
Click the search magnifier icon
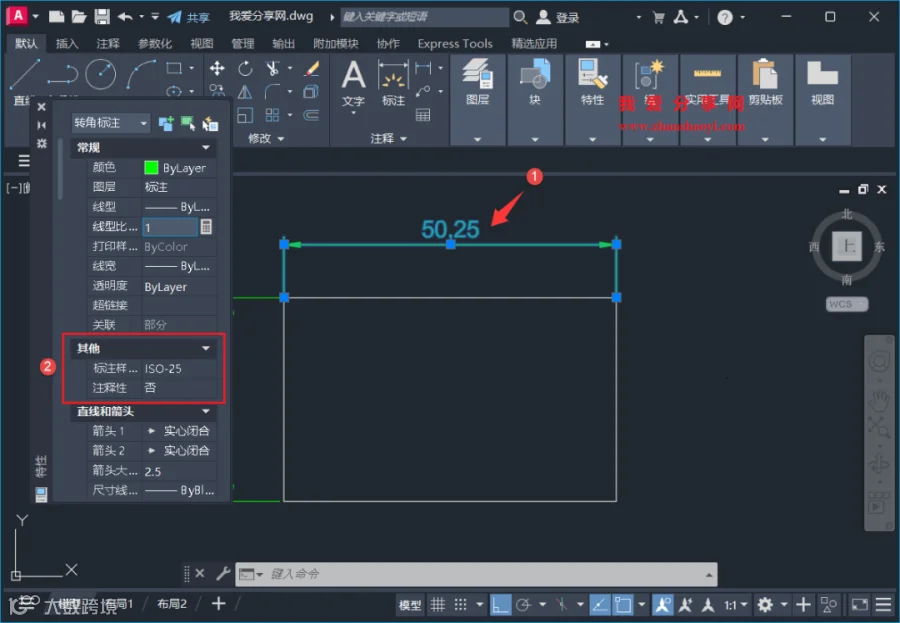(x=520, y=17)
